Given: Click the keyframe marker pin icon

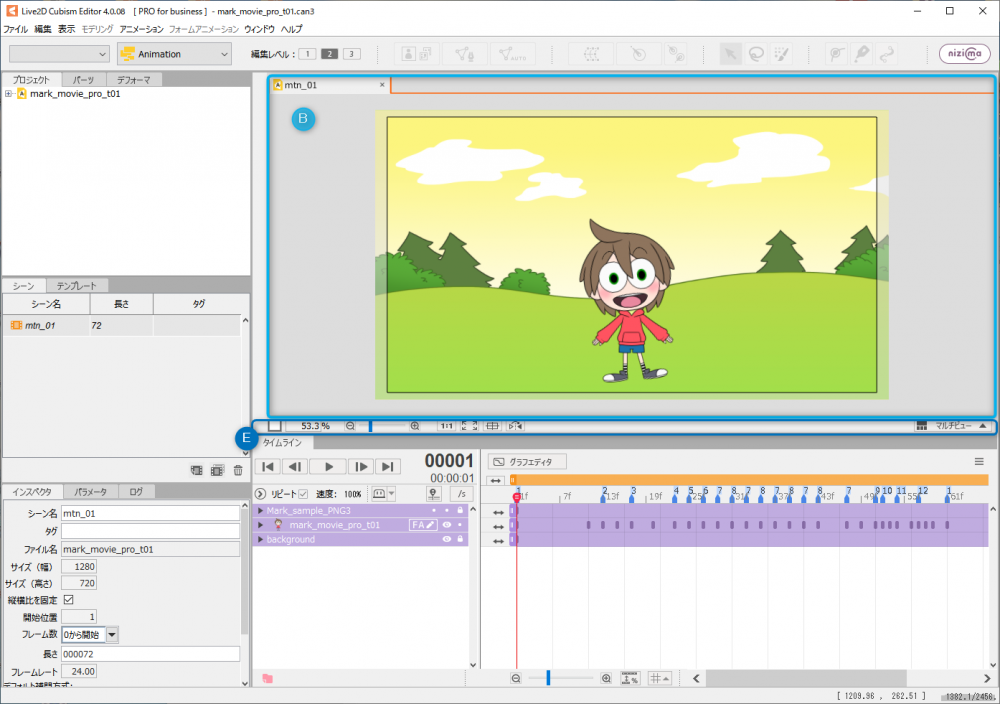Looking at the screenshot, I should (x=434, y=494).
